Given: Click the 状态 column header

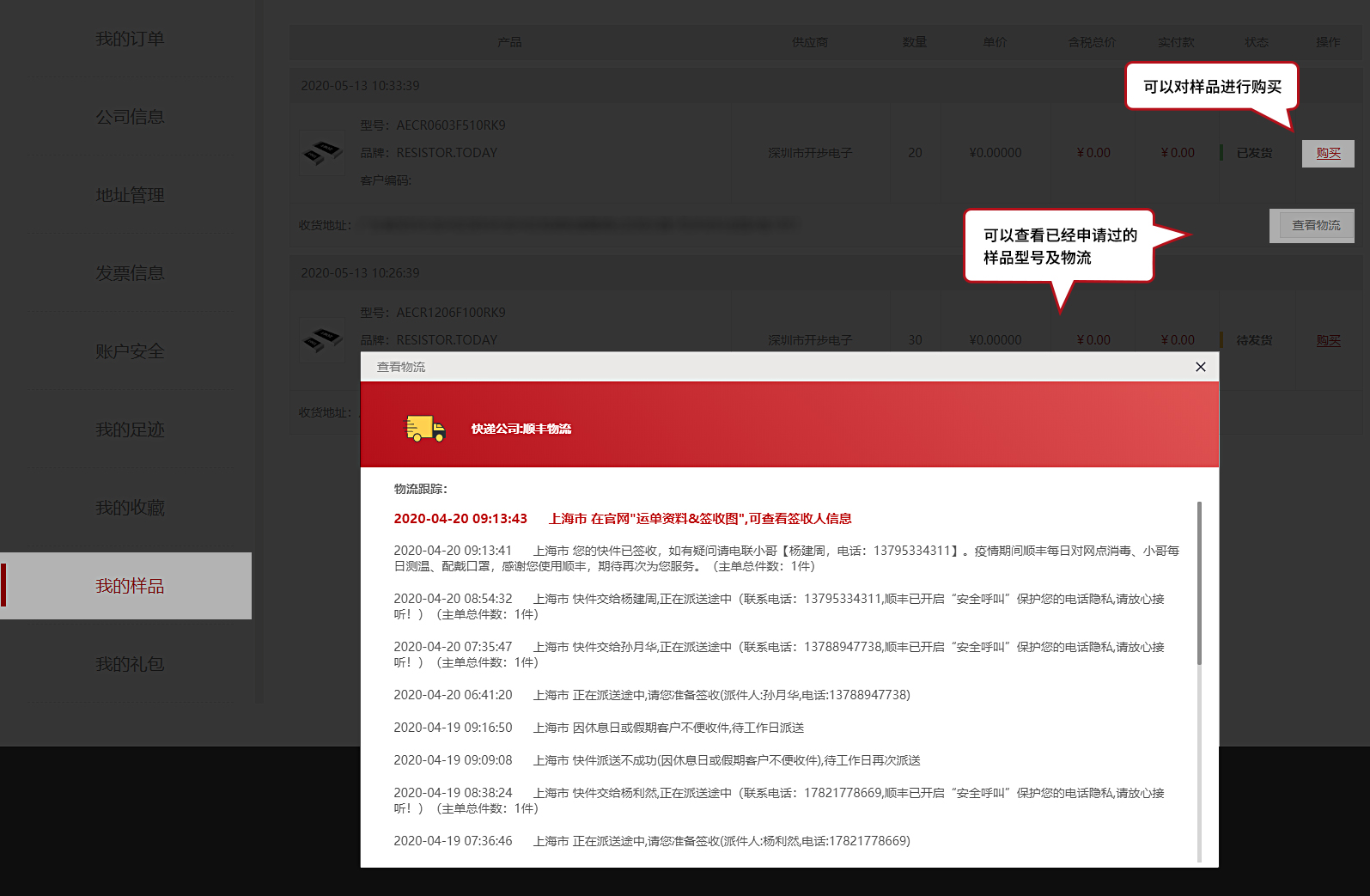Looking at the screenshot, I should tap(1256, 42).
